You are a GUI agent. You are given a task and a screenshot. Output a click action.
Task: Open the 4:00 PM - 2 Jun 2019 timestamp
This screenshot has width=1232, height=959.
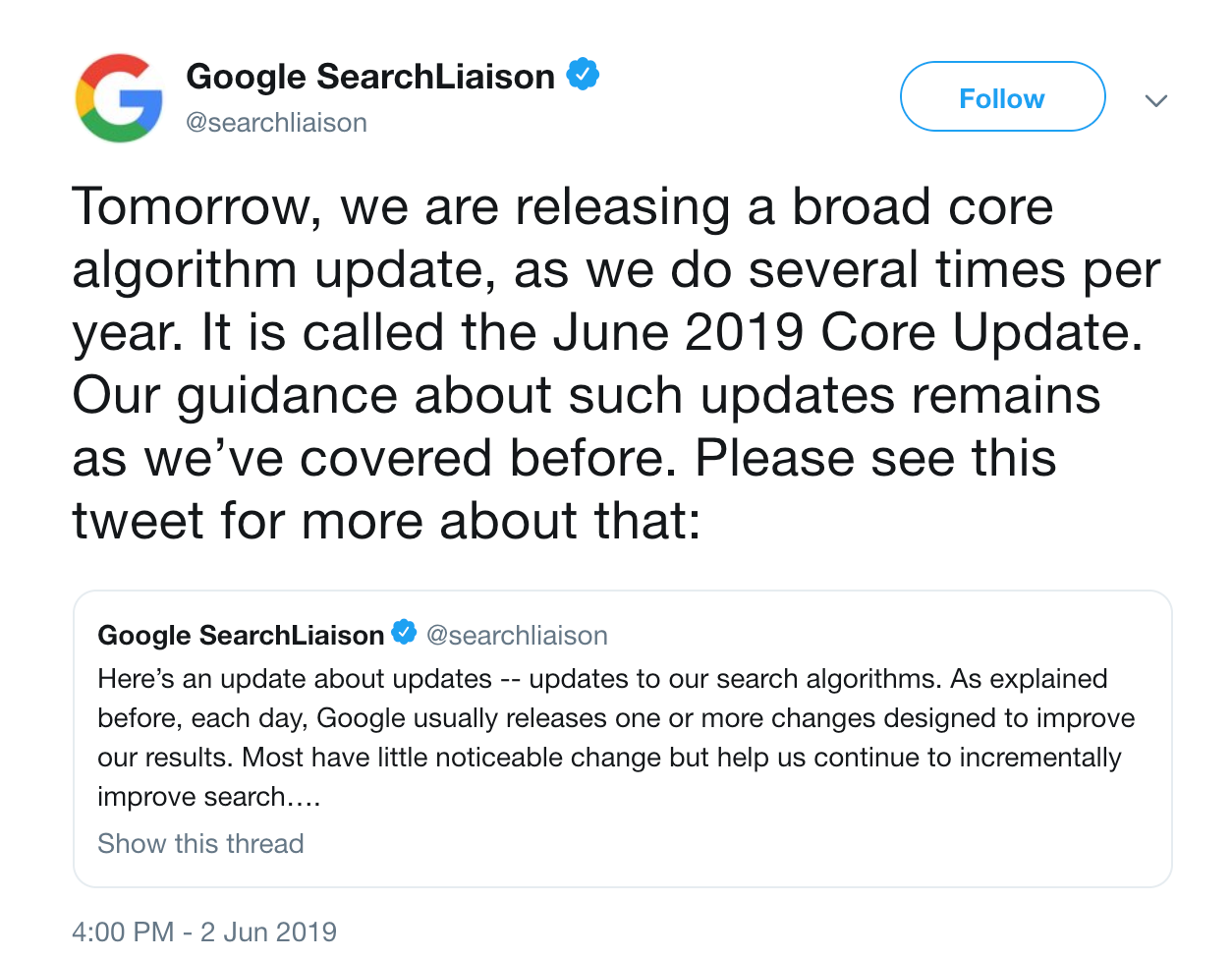click(204, 931)
